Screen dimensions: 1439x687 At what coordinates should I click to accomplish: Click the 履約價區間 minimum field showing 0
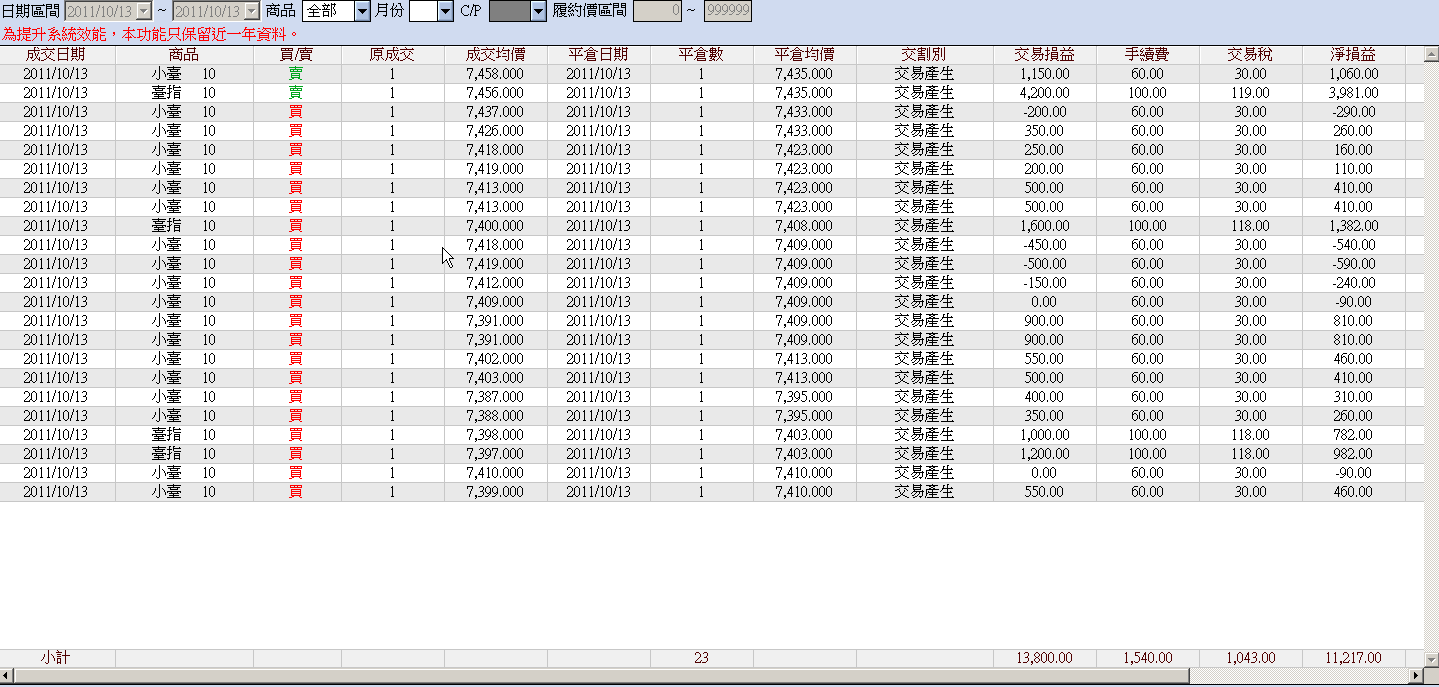658,11
